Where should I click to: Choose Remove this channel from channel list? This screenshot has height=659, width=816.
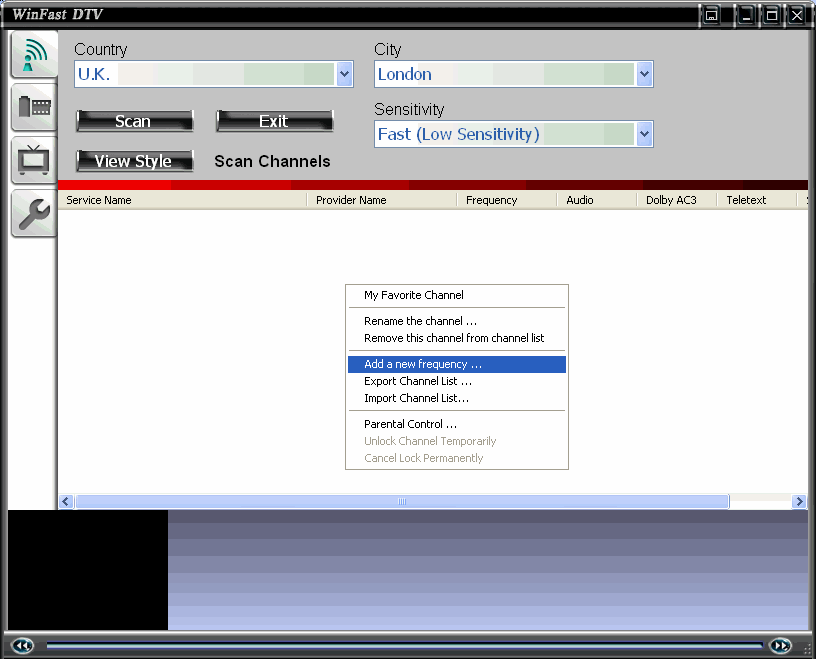[457, 338]
